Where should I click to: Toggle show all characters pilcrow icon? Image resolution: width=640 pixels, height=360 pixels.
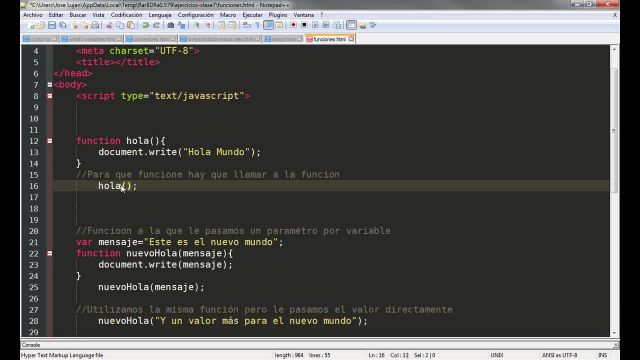point(258,25)
